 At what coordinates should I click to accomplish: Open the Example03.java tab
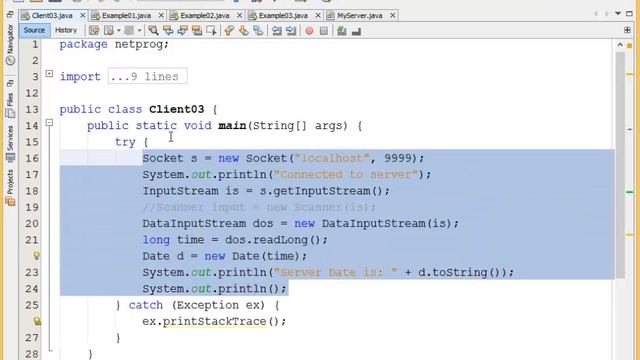283,16
